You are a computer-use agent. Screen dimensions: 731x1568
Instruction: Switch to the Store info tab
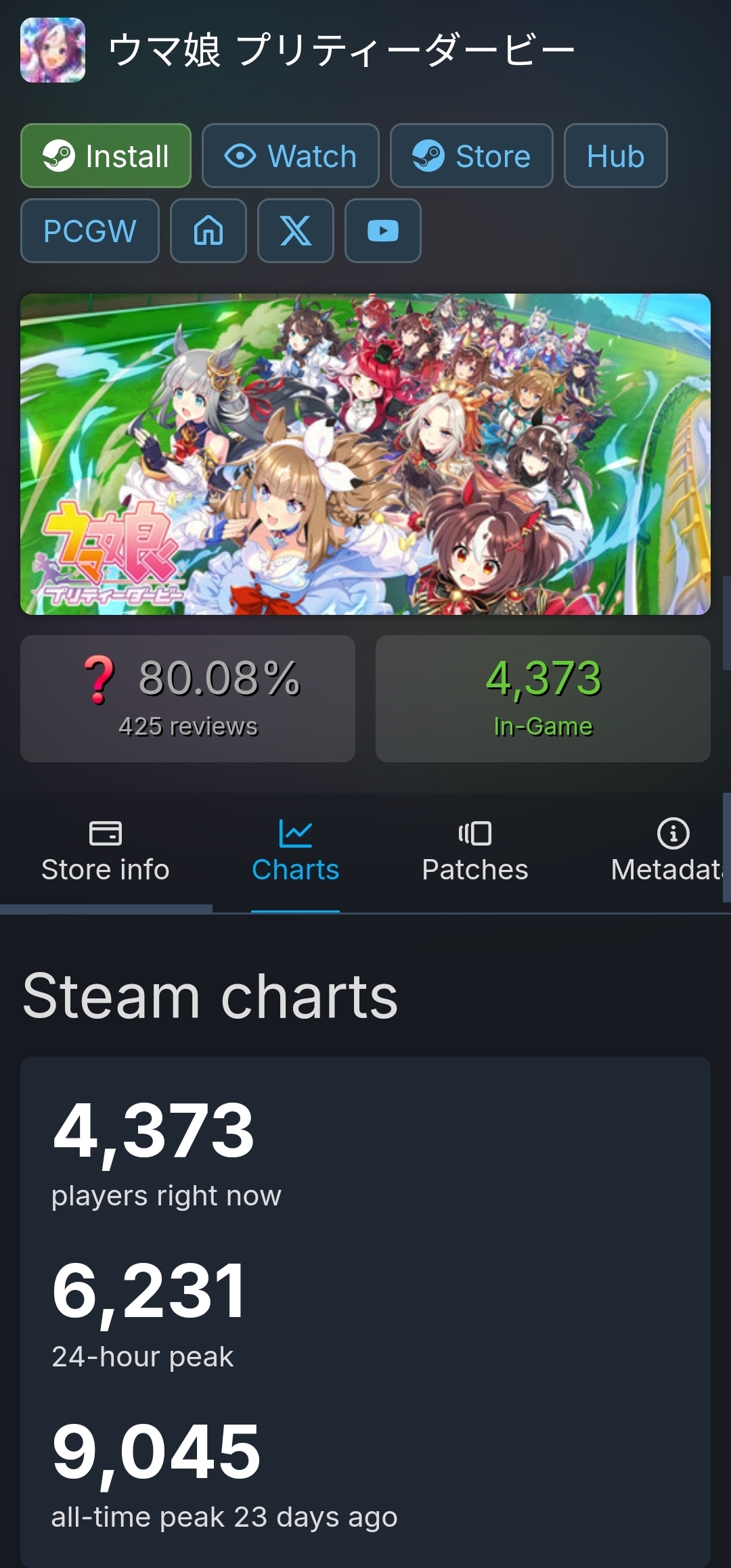point(106,852)
